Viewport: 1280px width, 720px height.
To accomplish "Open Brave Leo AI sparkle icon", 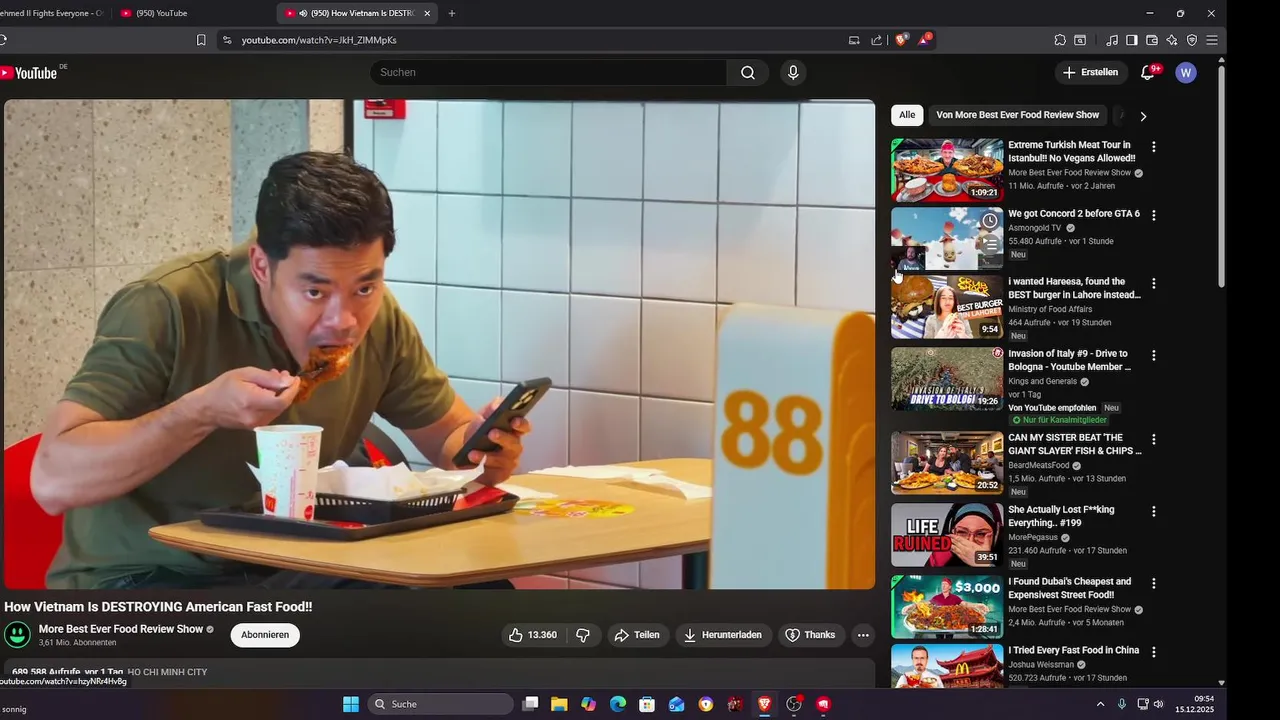I will tap(1172, 40).
